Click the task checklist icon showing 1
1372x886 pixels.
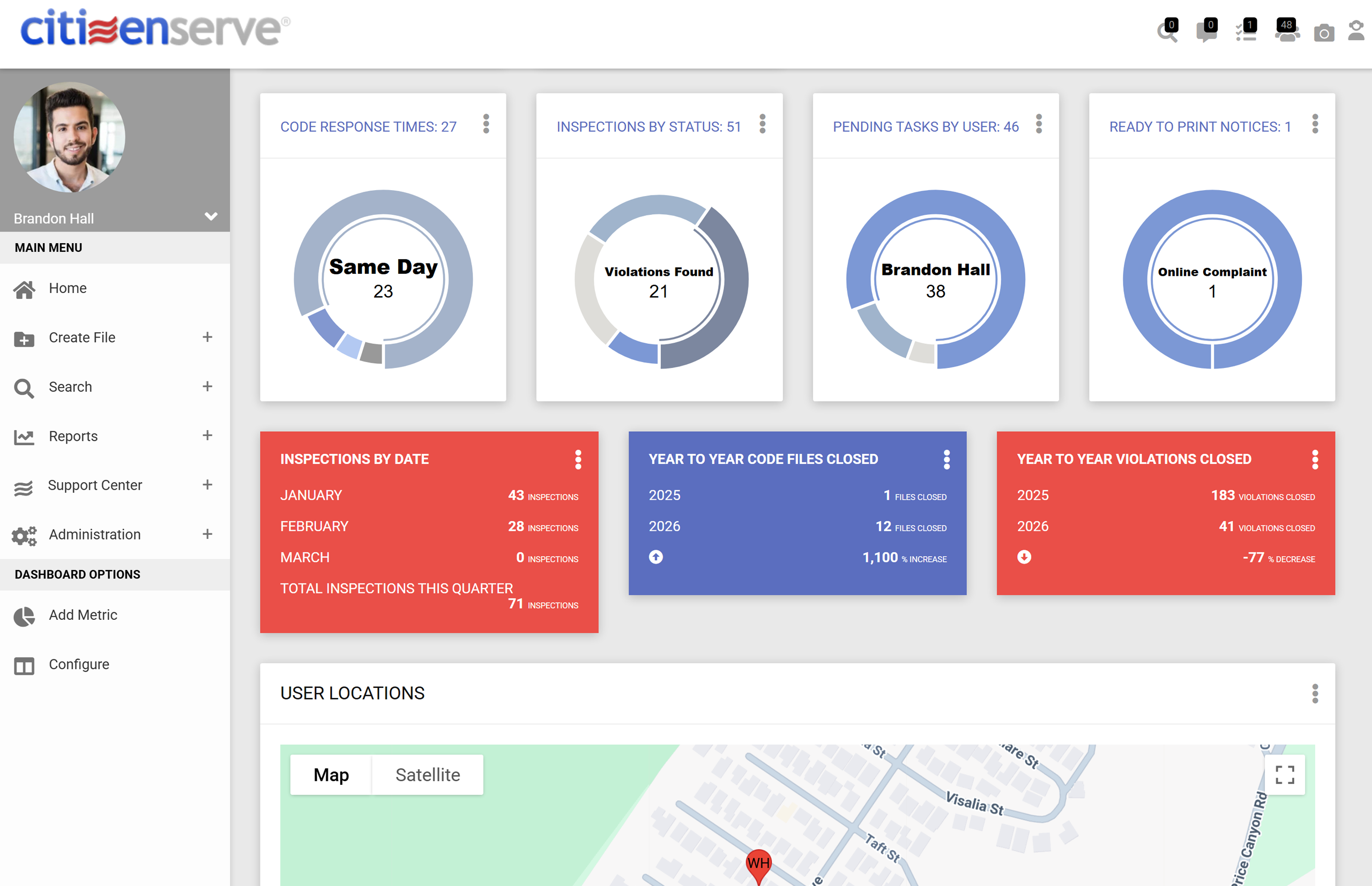(1247, 33)
